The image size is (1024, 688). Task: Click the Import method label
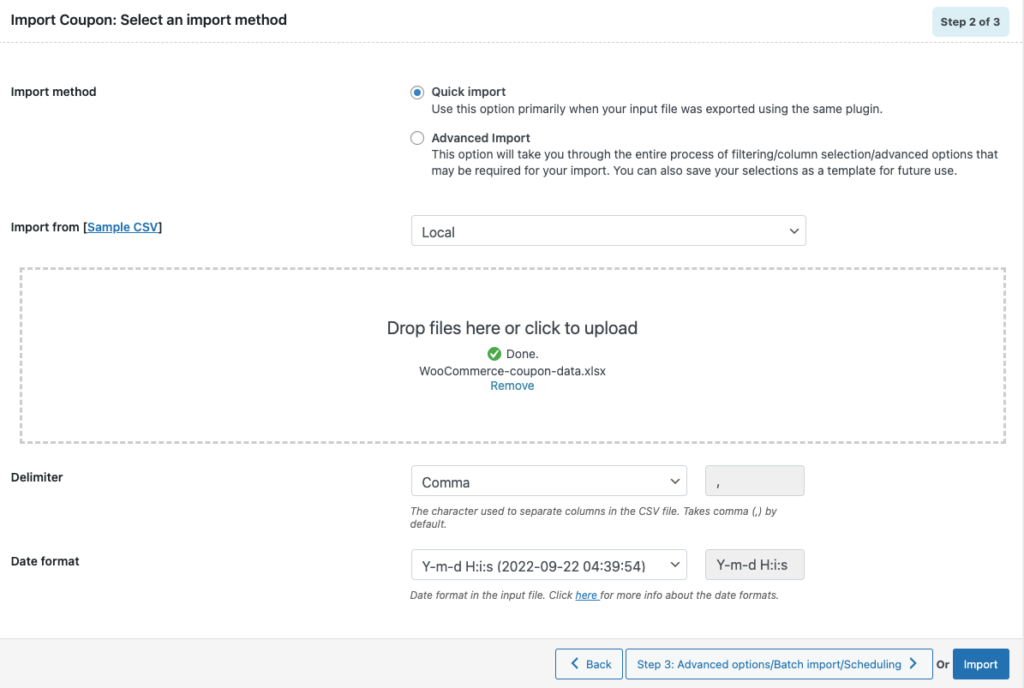tap(54, 92)
